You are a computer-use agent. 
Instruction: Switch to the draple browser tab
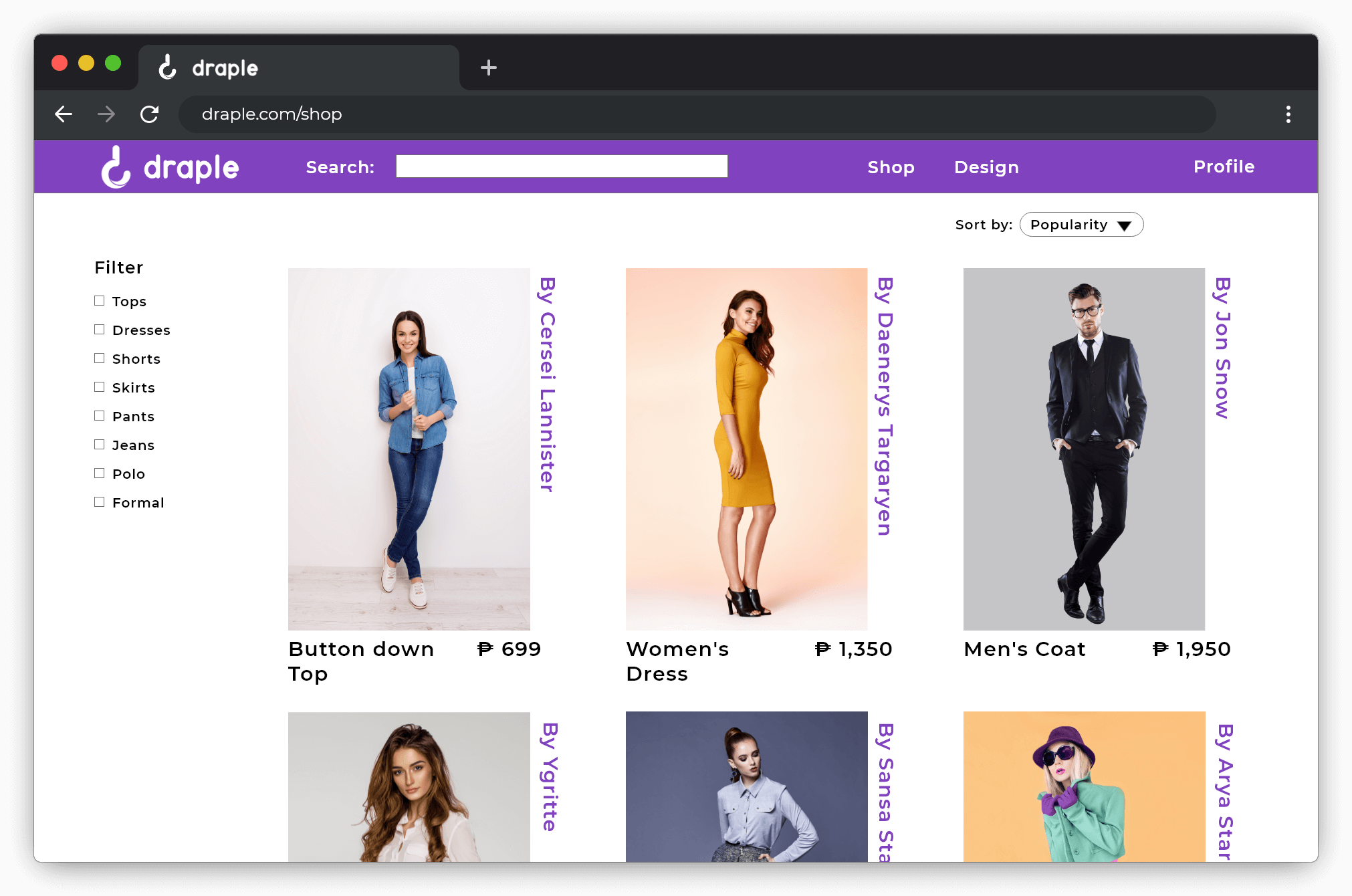(299, 68)
